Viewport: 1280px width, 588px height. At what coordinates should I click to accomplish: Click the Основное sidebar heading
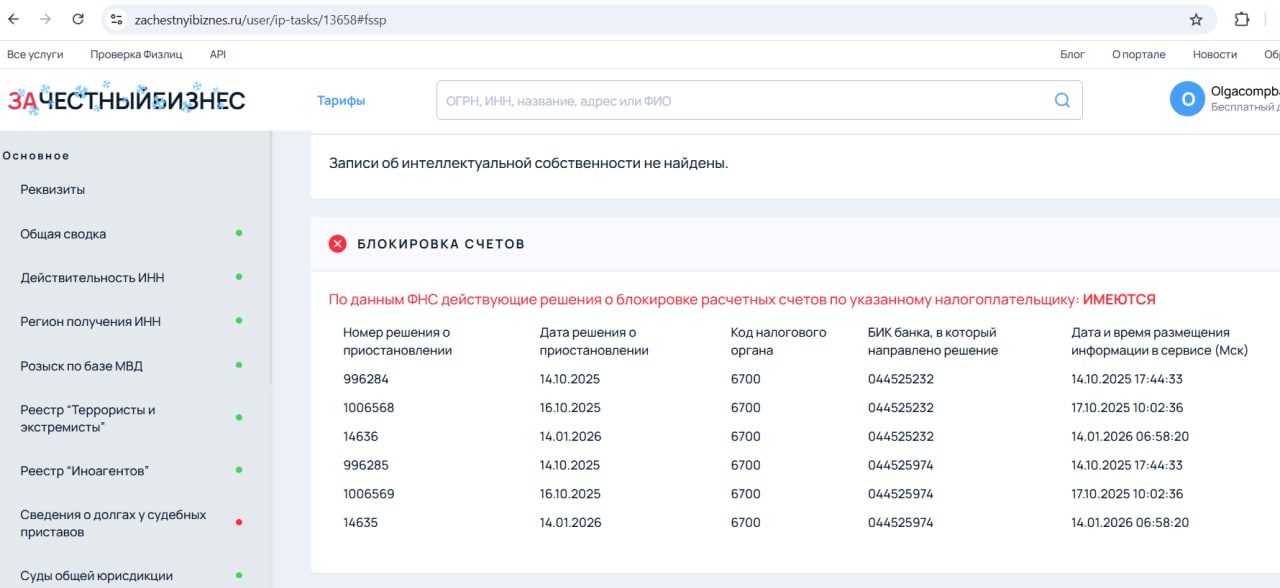coord(36,155)
